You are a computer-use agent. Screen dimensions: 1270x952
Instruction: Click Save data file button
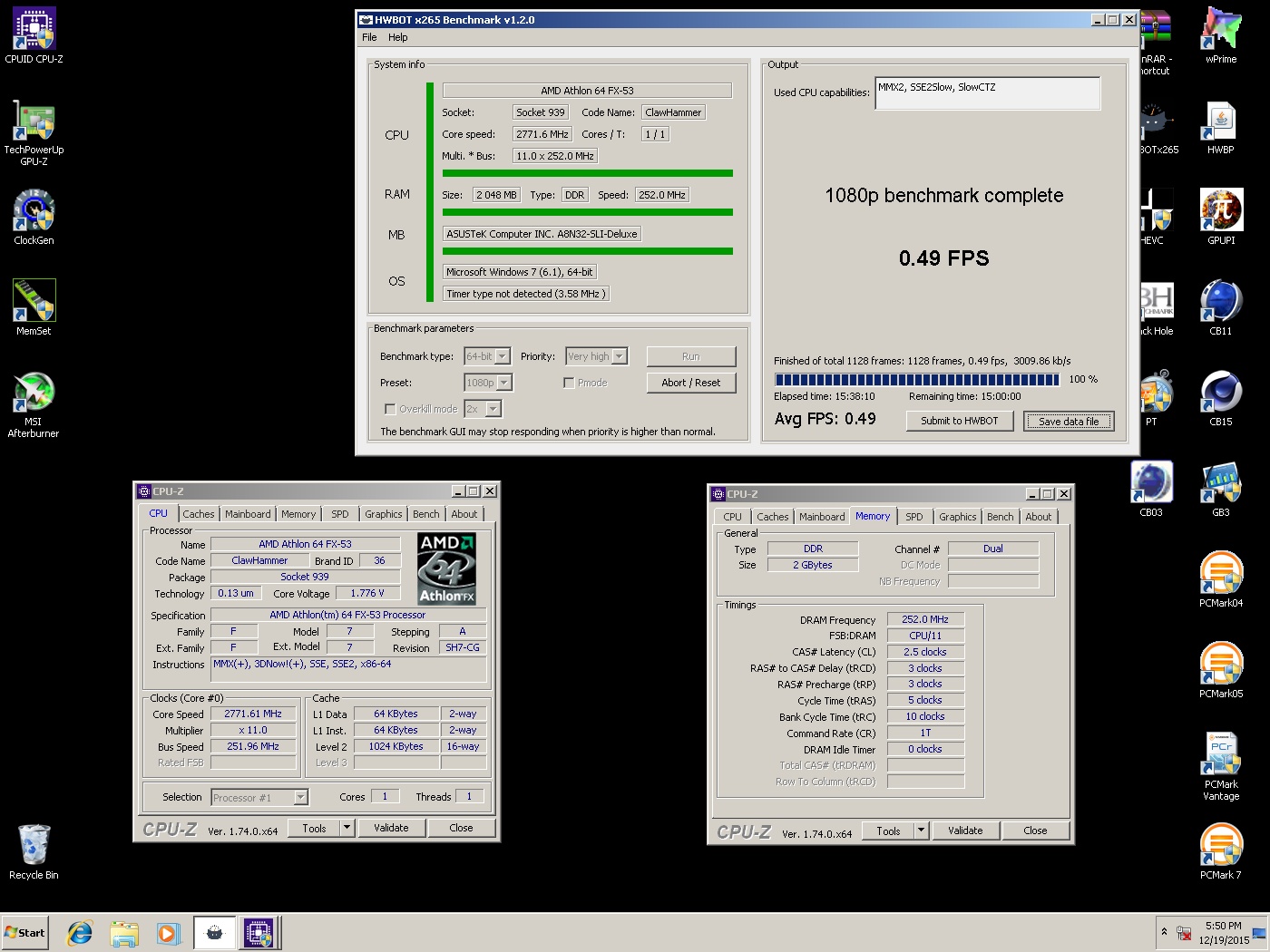tap(1069, 421)
